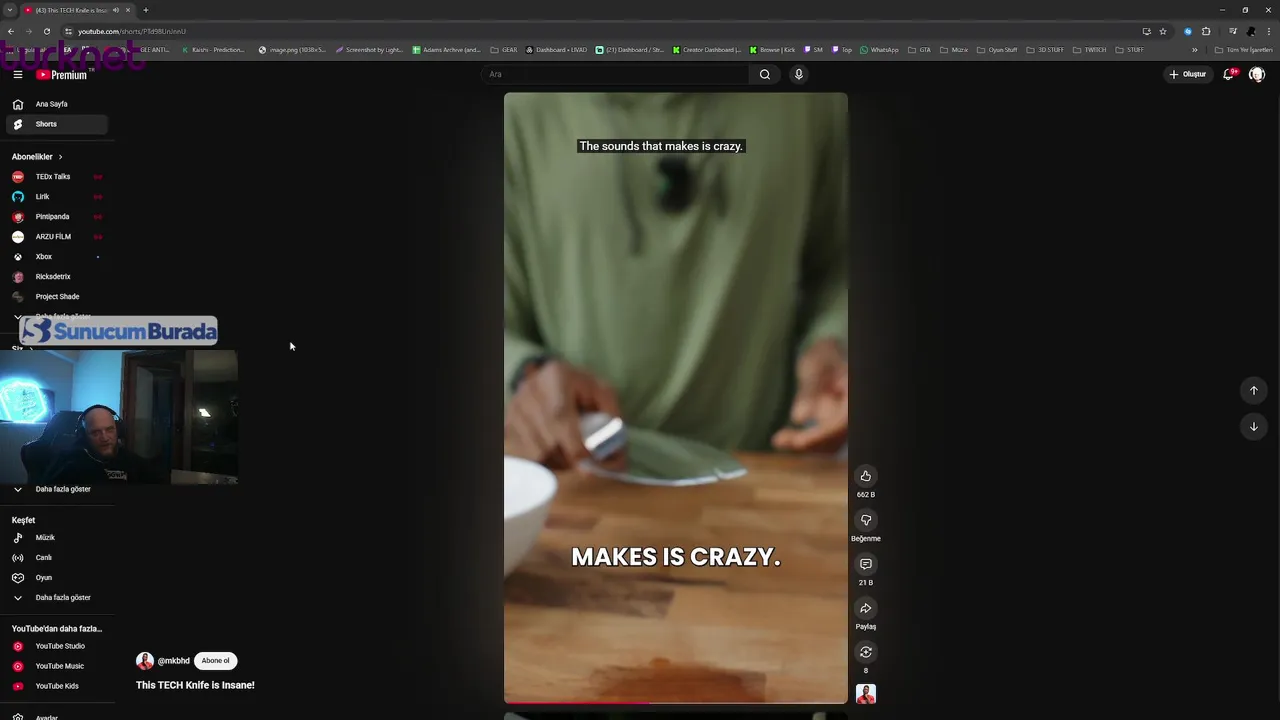Open ARZU FİLM subscription channel
Screen dimensions: 1280x720
[55, 237]
